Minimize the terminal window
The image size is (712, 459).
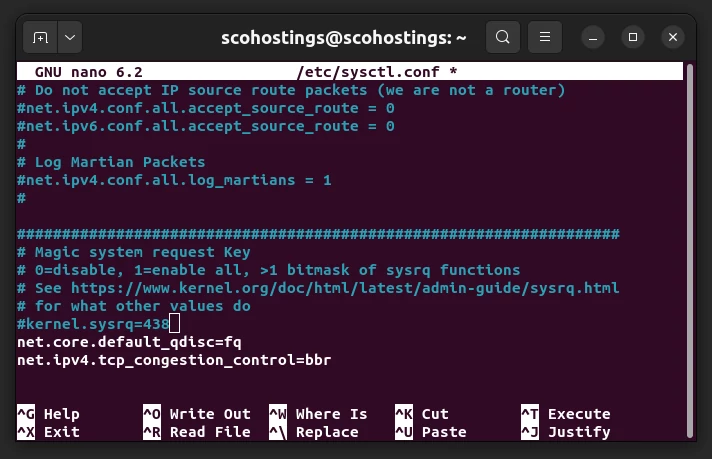pos(593,38)
